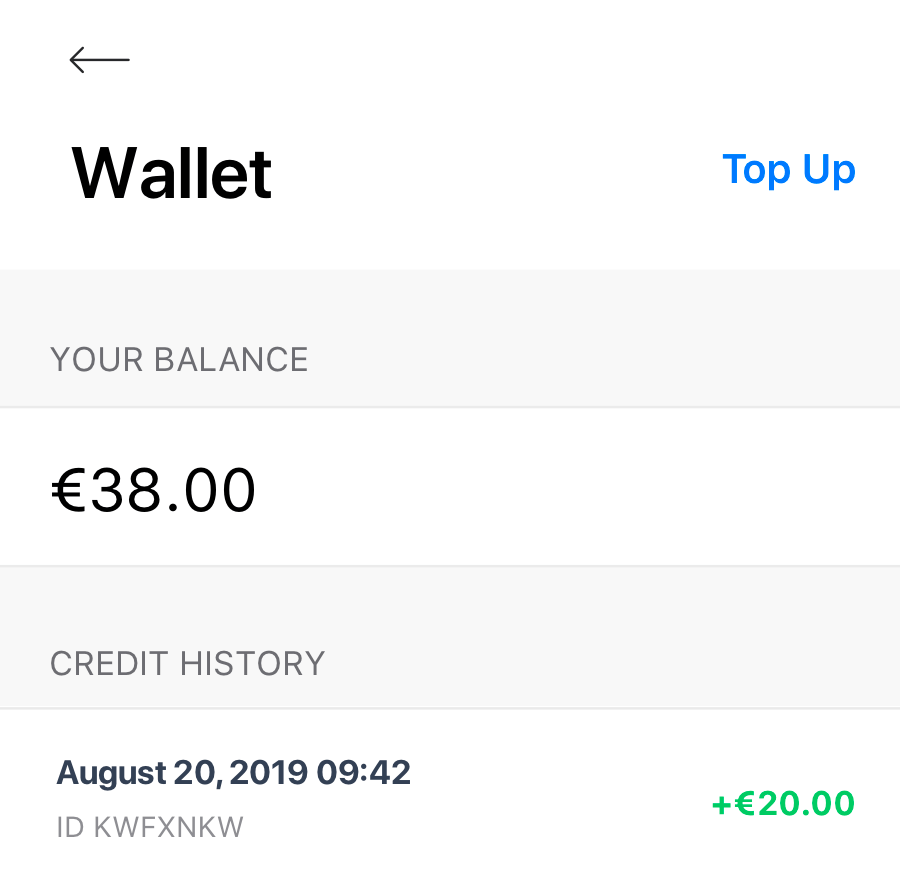This screenshot has height=884, width=900.
Task: View details of the €20.00 top-up
Action: [x=783, y=803]
